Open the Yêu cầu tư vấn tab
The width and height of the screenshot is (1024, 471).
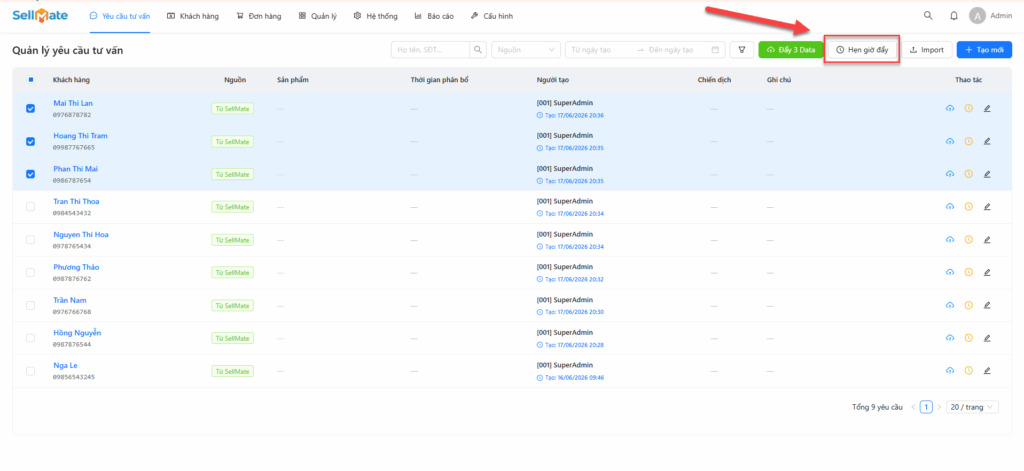pyautogui.click(x=120, y=16)
